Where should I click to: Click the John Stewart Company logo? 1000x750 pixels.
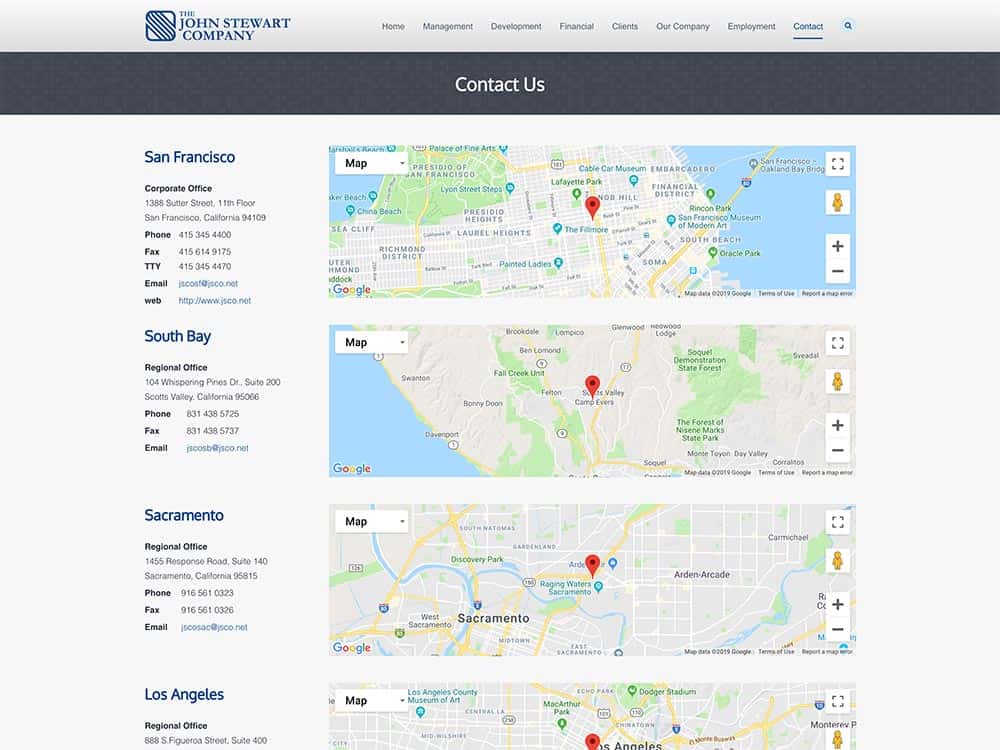(217, 26)
